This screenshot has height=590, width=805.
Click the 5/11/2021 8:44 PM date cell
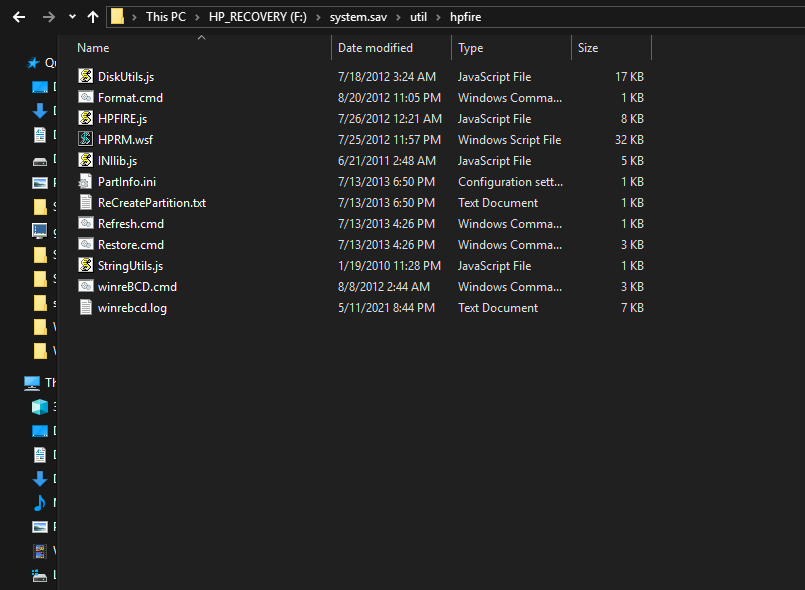(386, 308)
